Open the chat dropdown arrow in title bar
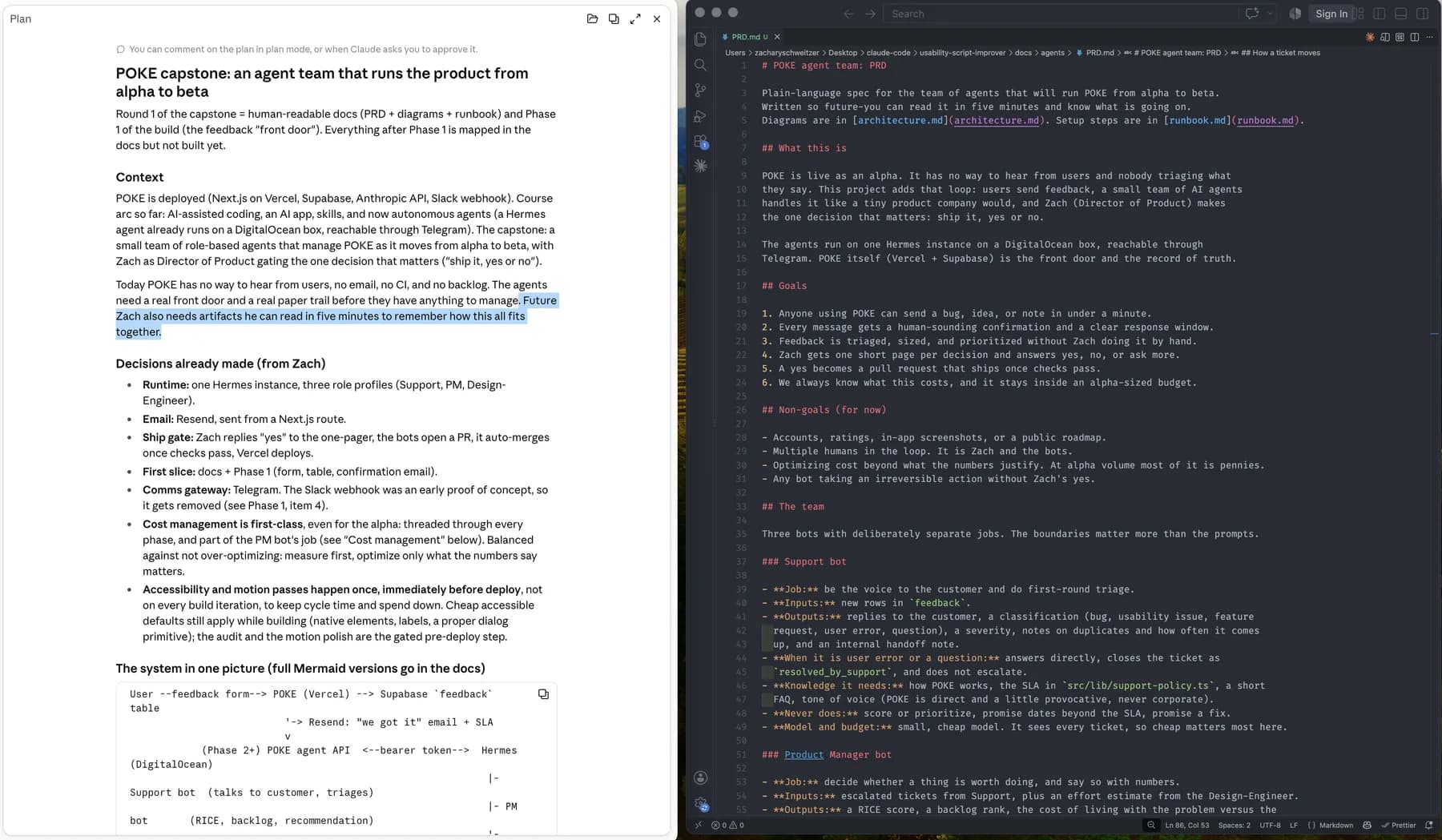Screen dimensions: 1442x840 click(x=1270, y=14)
